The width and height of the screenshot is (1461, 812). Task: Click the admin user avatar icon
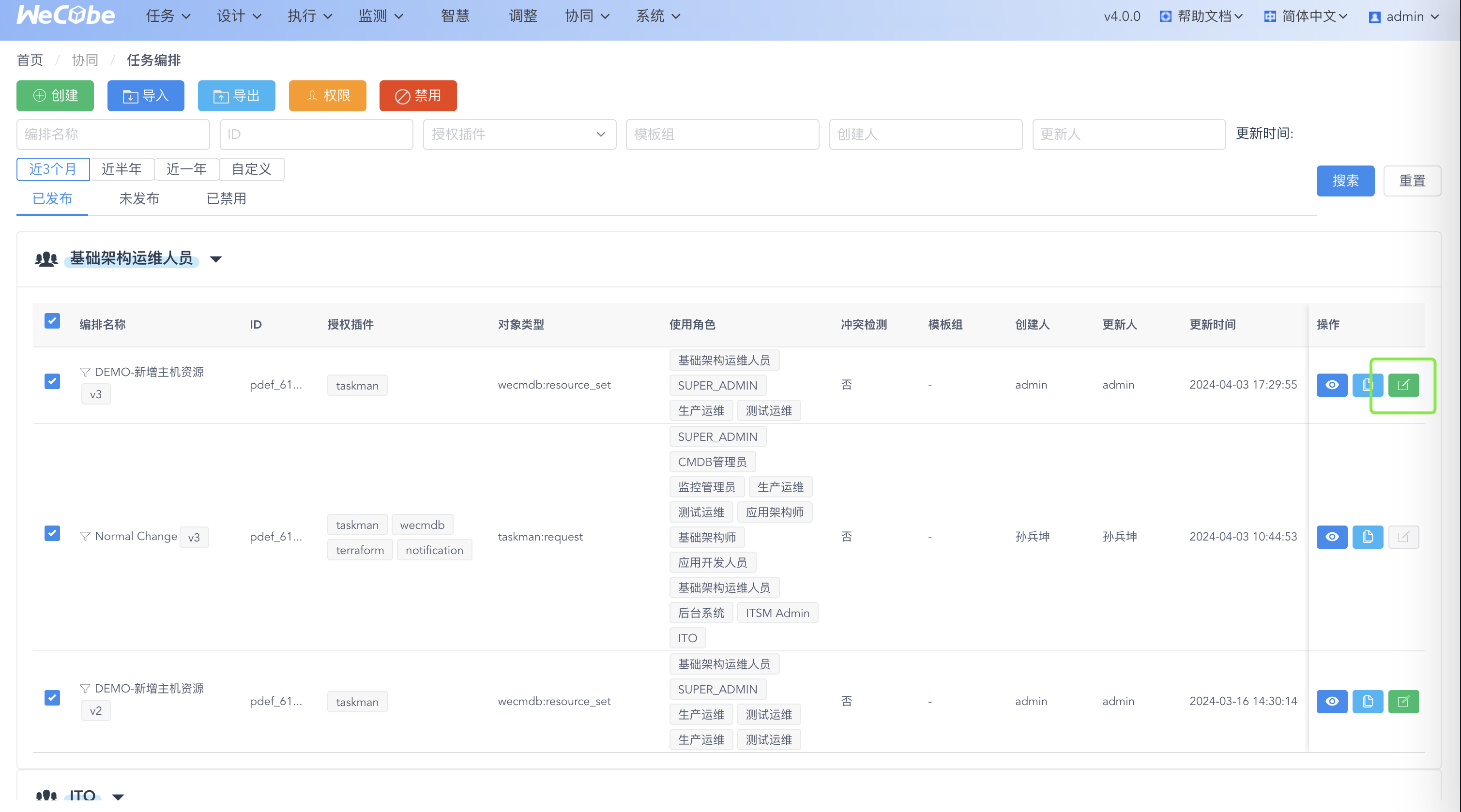point(1374,17)
